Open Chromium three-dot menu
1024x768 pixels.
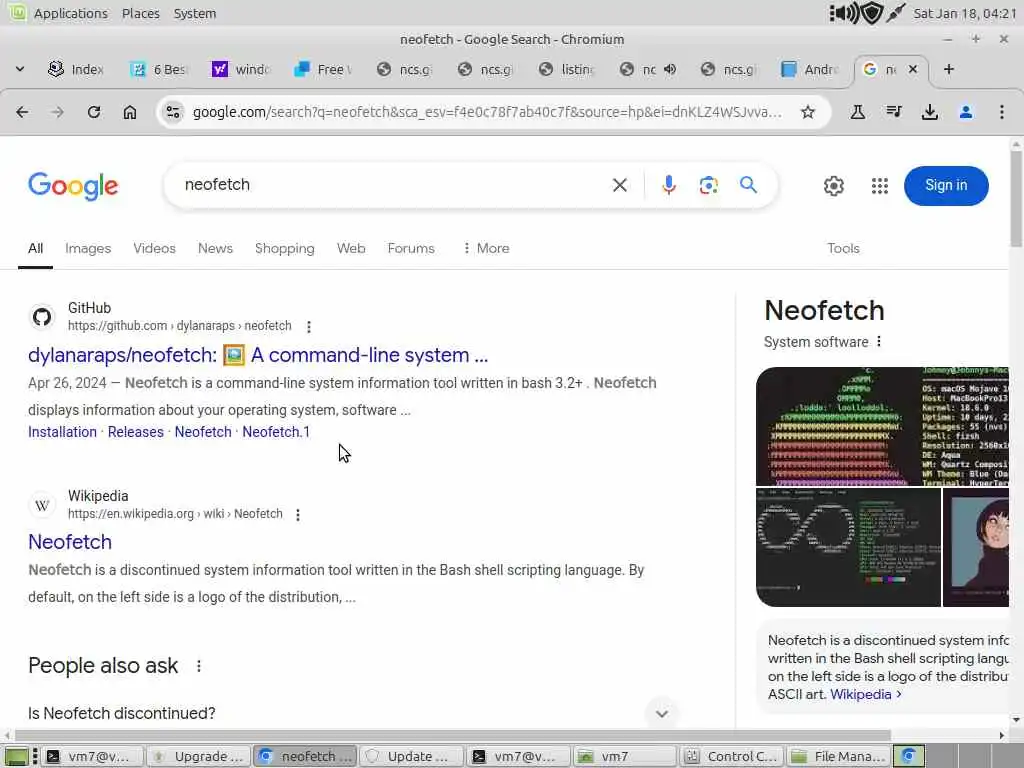tap(1002, 112)
